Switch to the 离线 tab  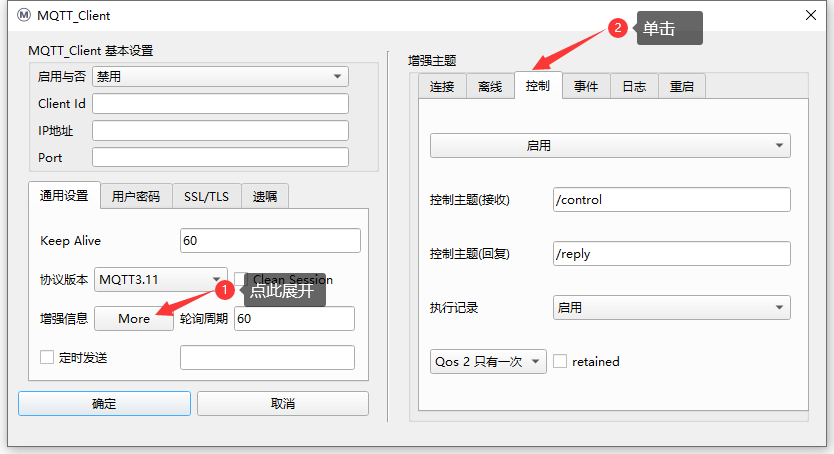(x=490, y=87)
